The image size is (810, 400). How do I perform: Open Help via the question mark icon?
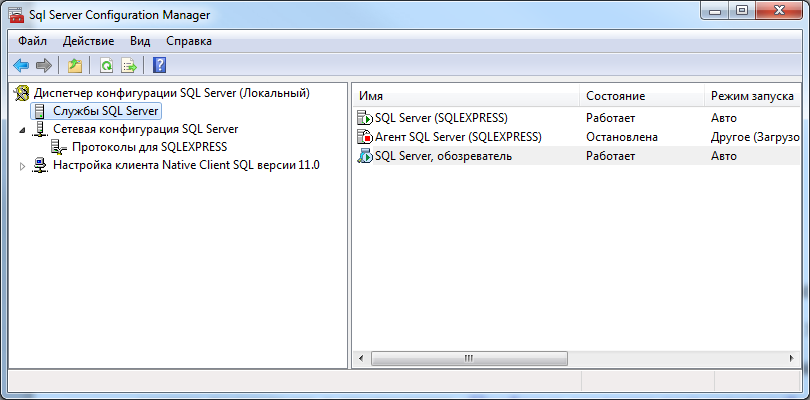tap(159, 66)
